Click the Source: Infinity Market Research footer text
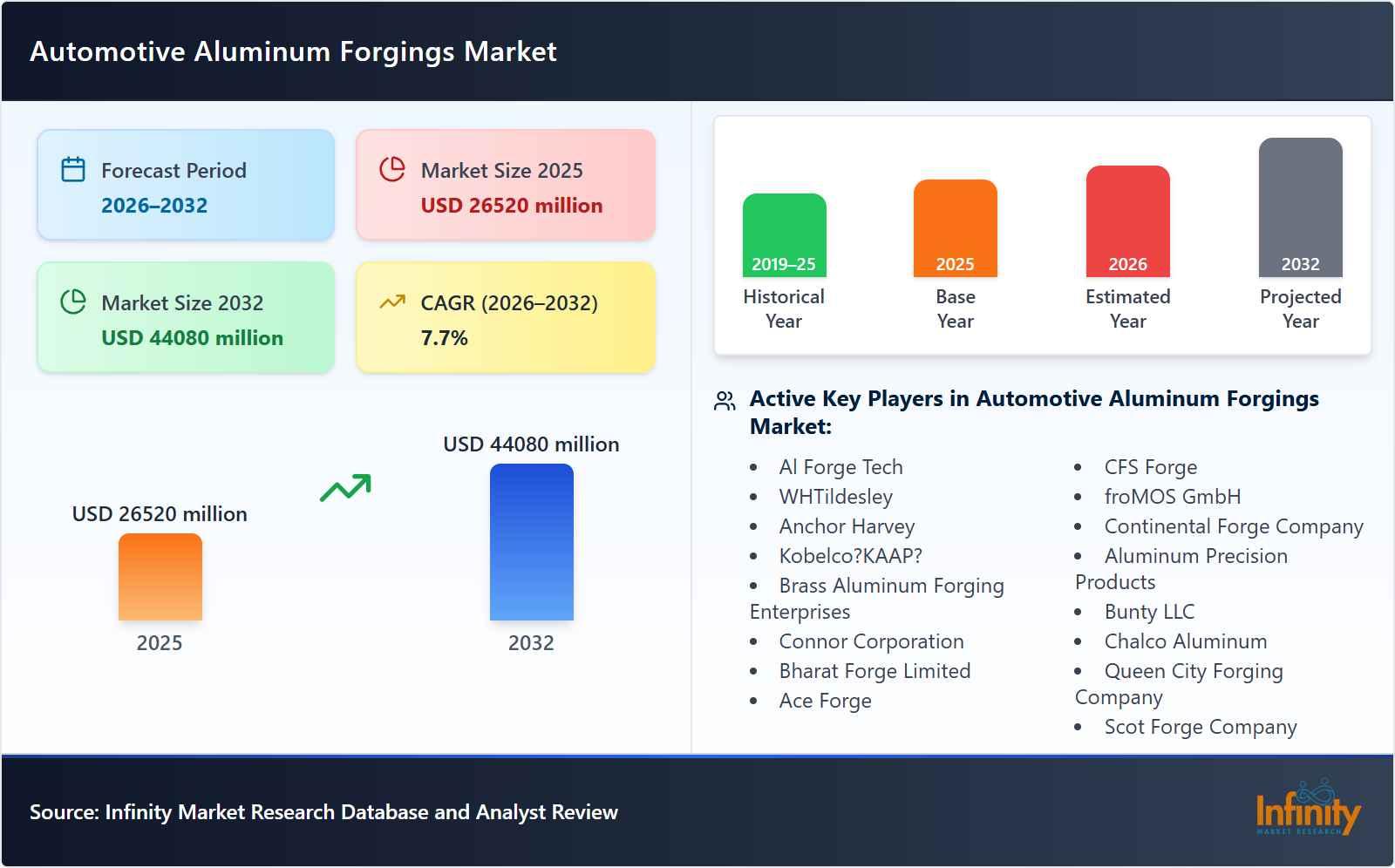This screenshot has width=1395, height=868. [323, 812]
